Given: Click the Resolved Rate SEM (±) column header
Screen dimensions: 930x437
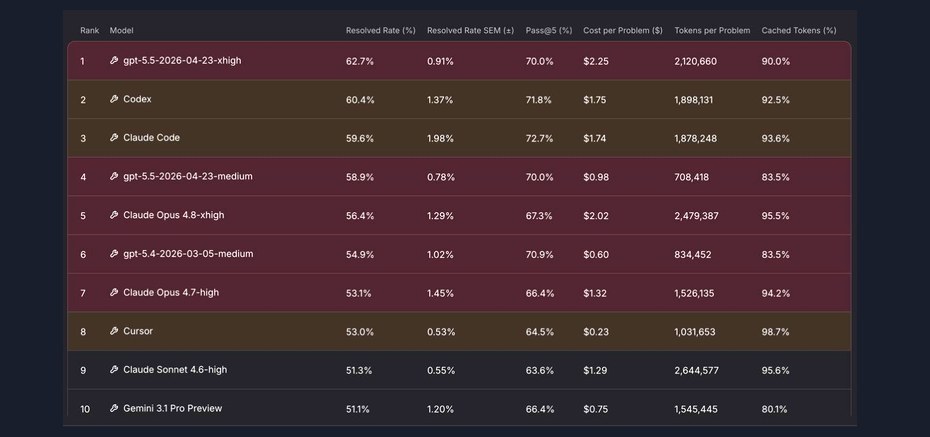Looking at the screenshot, I should tap(470, 30).
